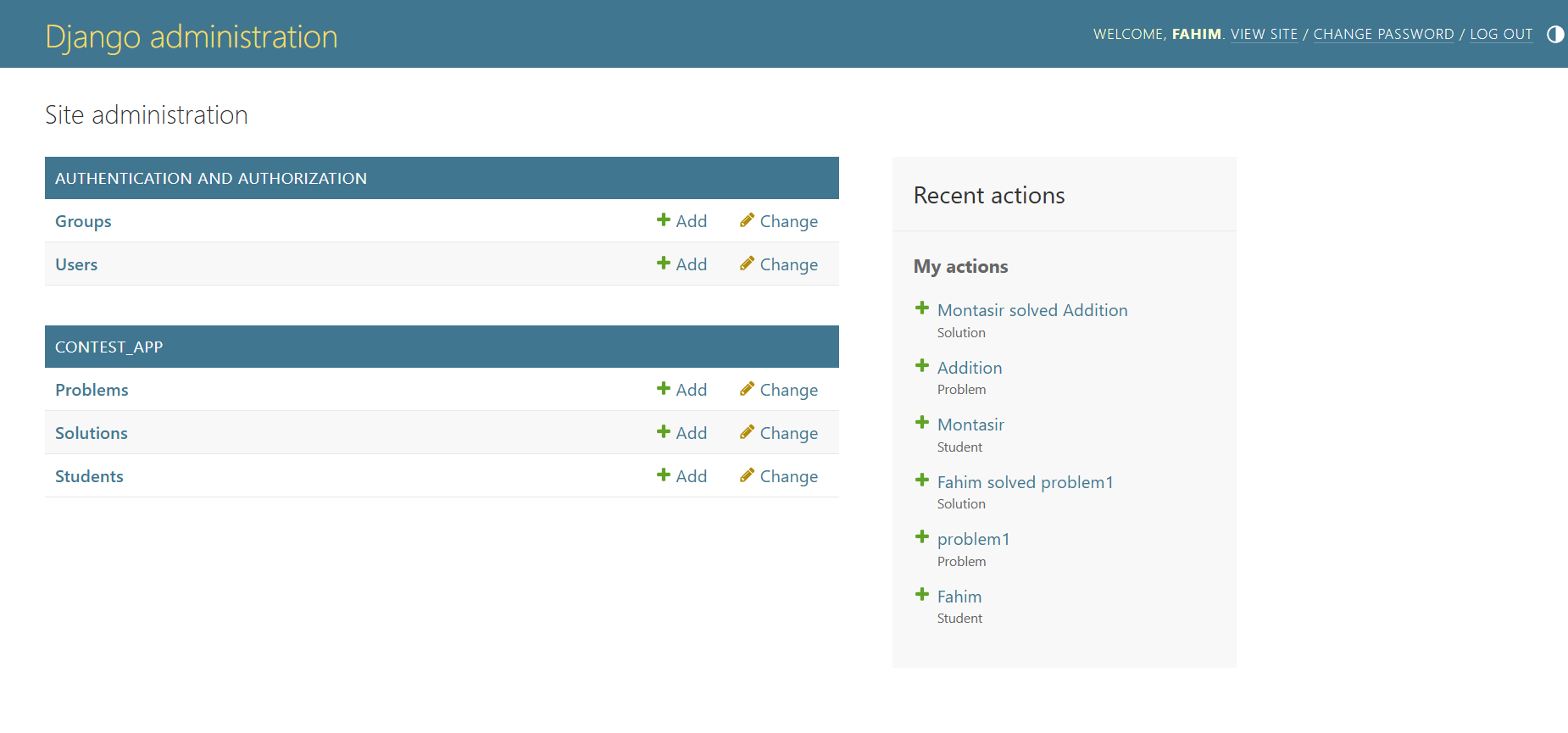
Task: Open the CONTEST_APP section header
Action: tap(108, 347)
